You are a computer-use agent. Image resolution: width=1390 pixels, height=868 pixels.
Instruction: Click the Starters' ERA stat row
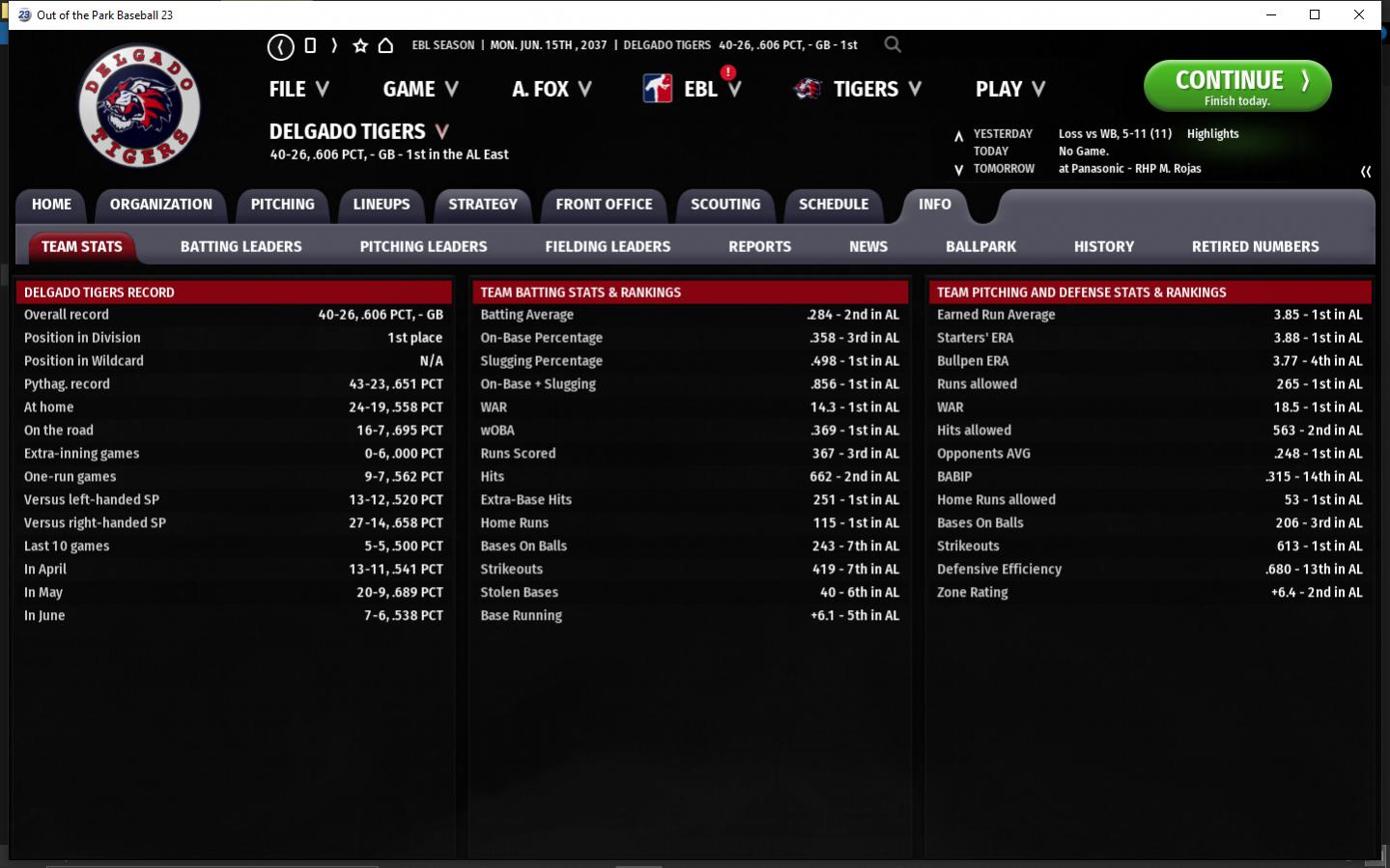pyautogui.click(x=1149, y=338)
